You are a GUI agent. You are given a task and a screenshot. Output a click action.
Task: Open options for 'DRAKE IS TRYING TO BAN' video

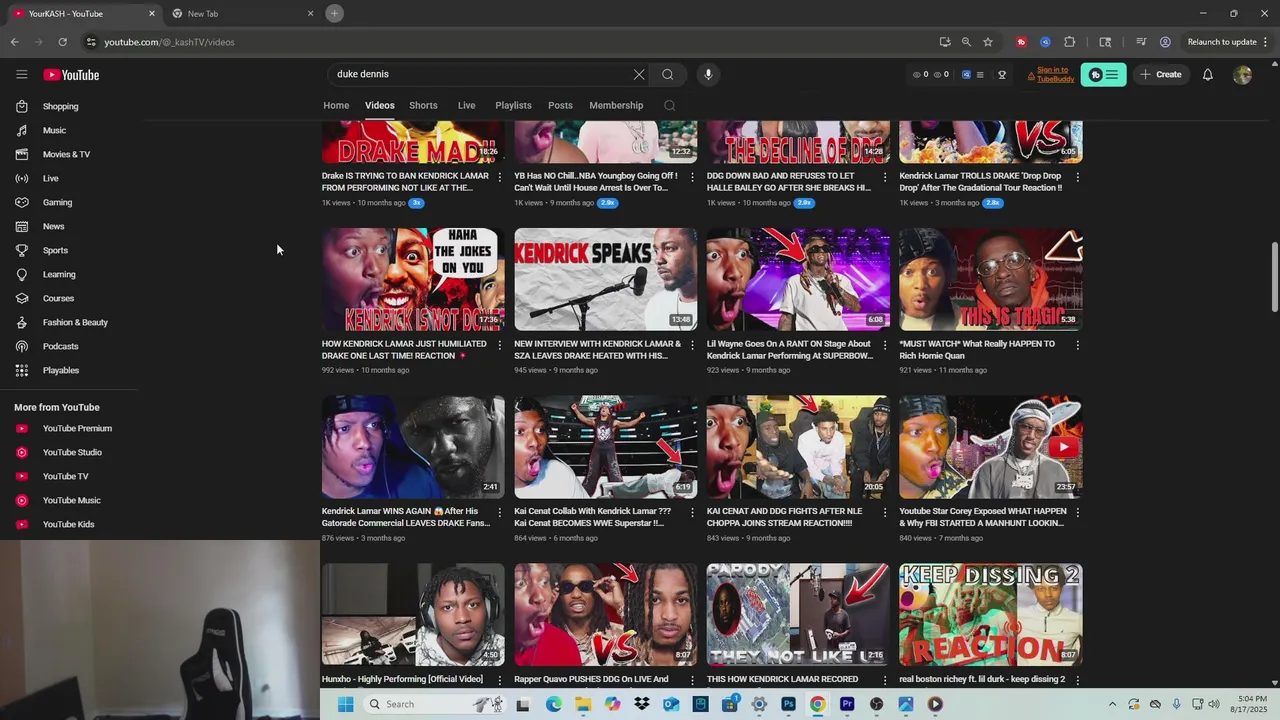point(500,177)
